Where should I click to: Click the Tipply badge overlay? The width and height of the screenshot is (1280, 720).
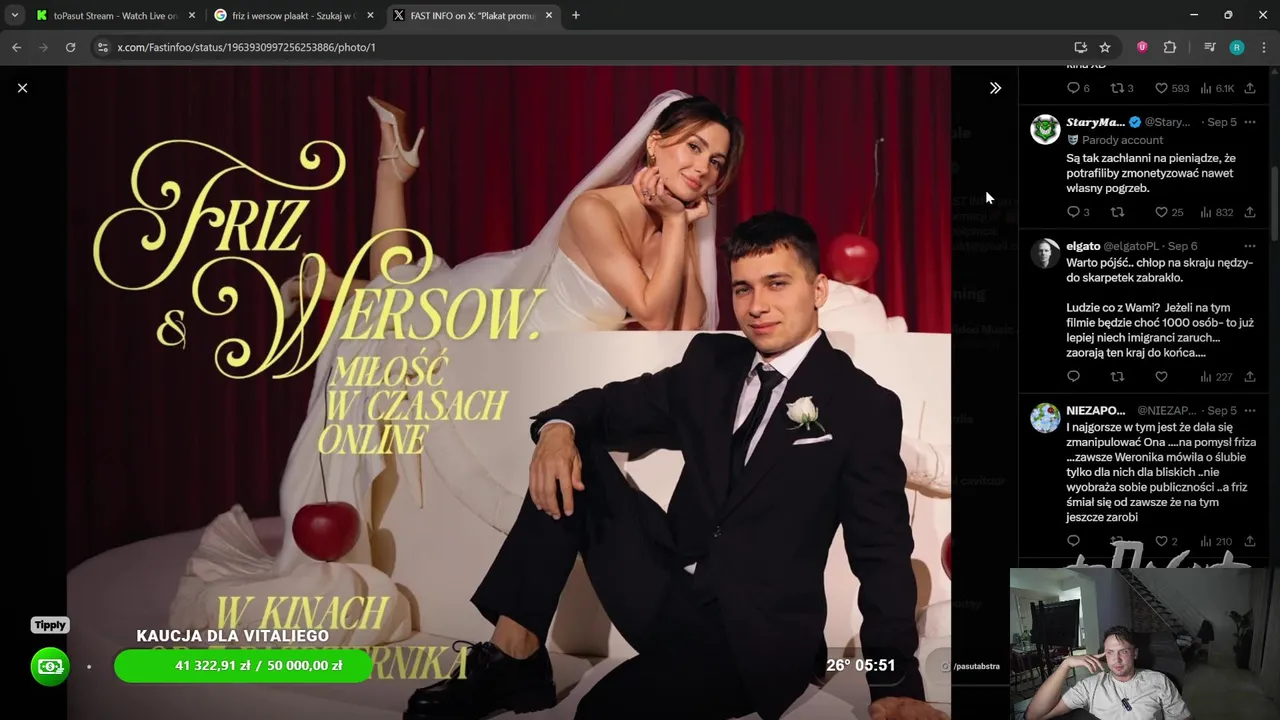(50, 625)
